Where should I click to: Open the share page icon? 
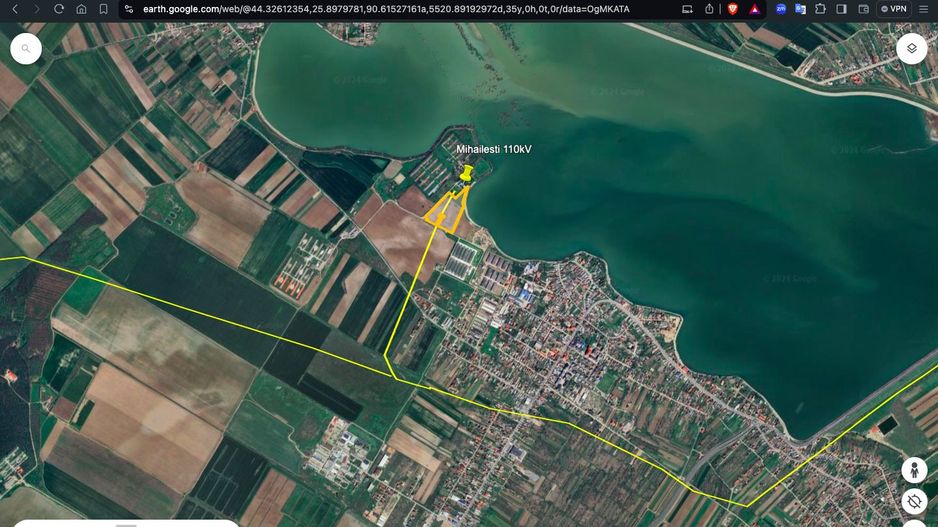[709, 9]
